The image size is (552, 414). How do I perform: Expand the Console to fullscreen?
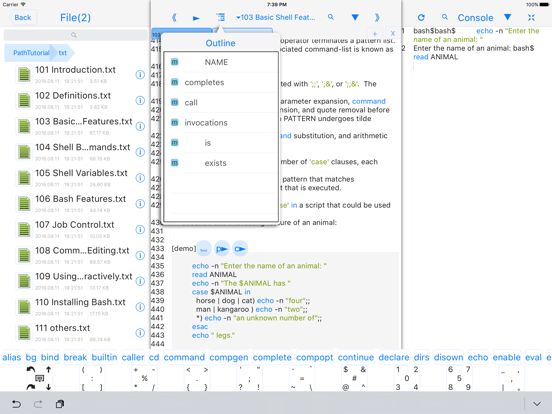point(531,17)
